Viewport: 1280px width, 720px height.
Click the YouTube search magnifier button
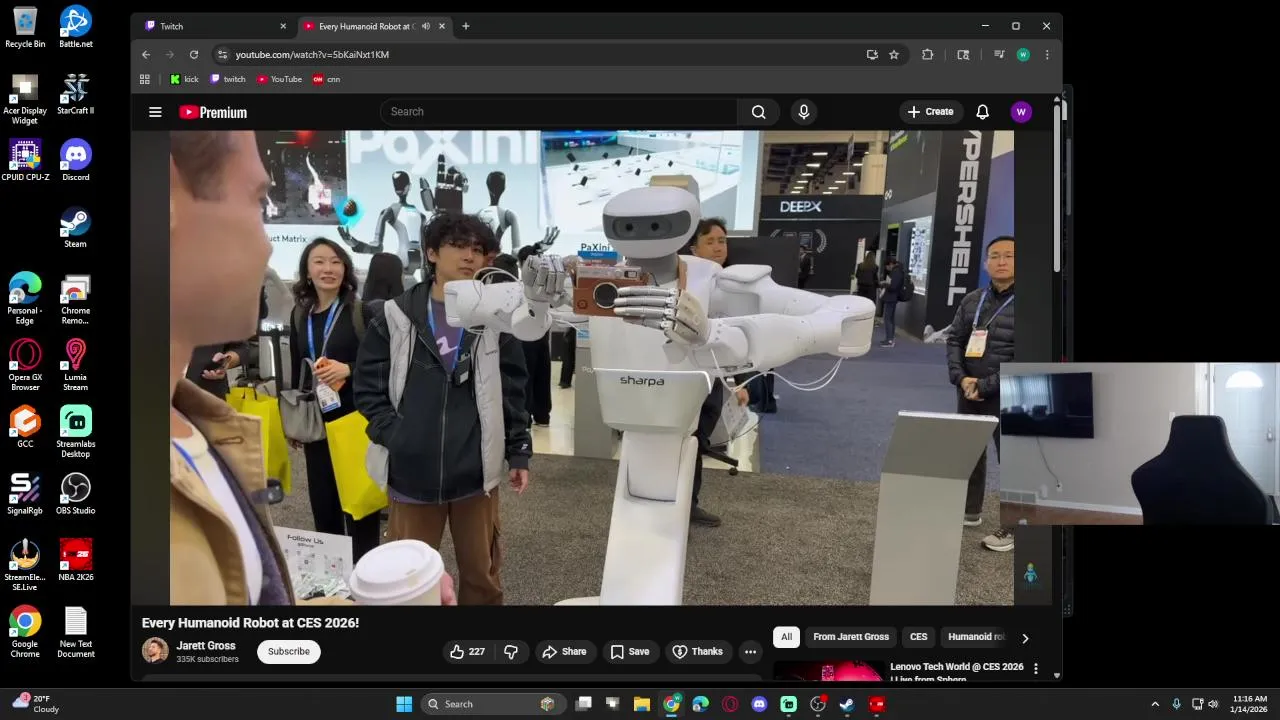pos(758,112)
